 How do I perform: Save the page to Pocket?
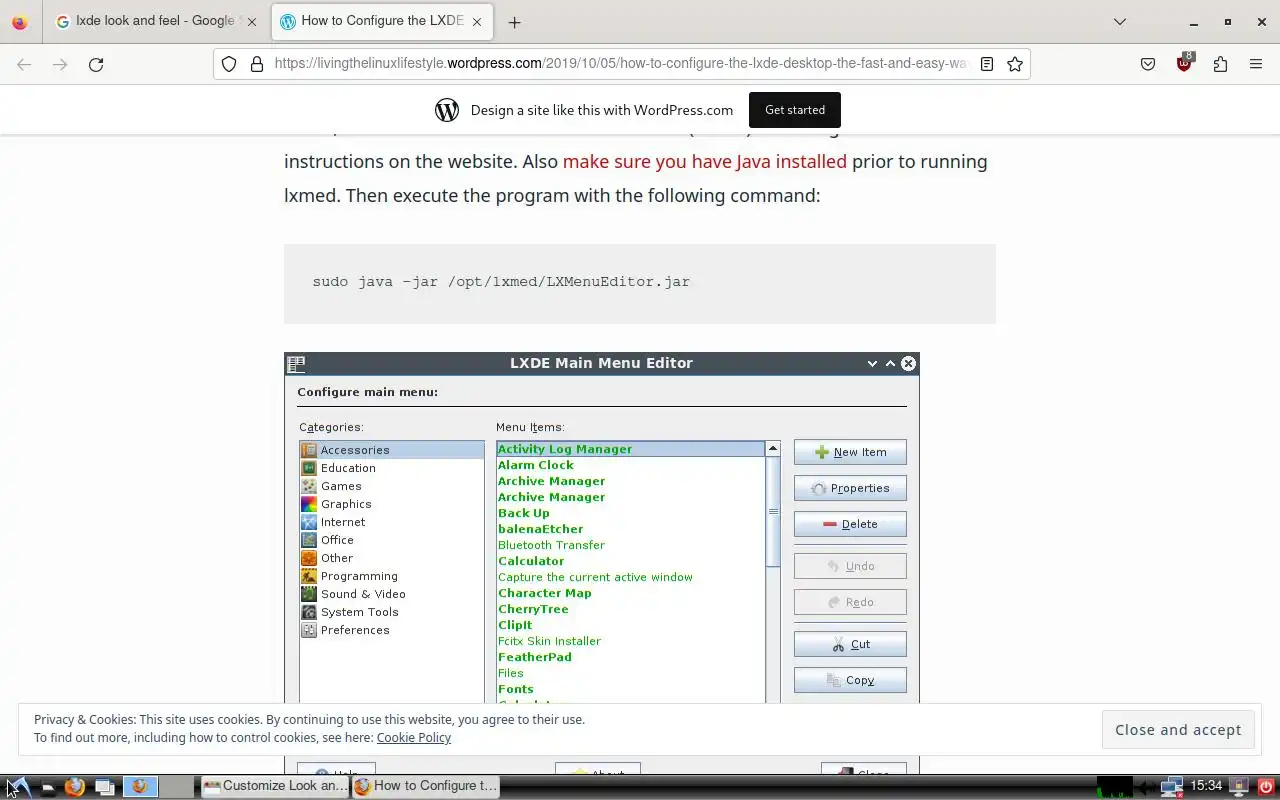tap(1148, 64)
